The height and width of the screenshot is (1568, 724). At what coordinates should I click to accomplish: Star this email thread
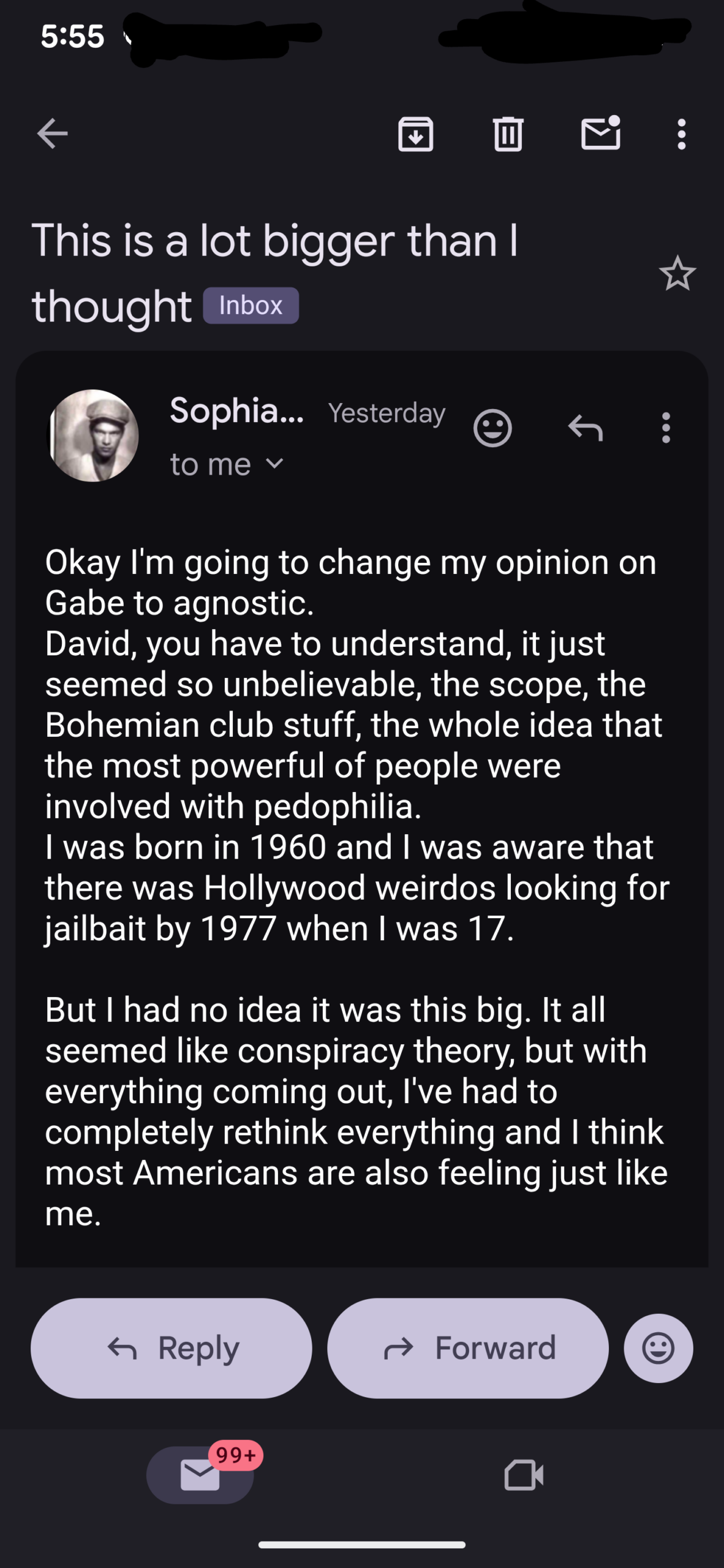click(677, 274)
